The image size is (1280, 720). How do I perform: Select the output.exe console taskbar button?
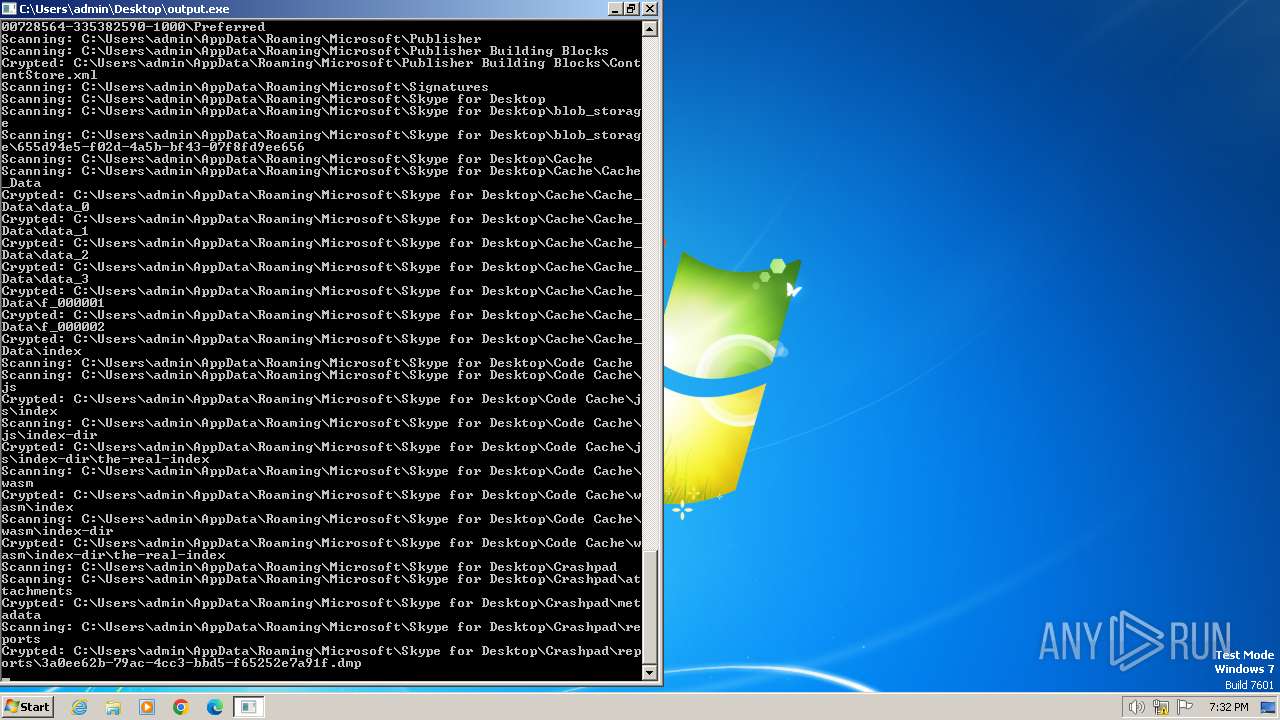click(x=248, y=707)
